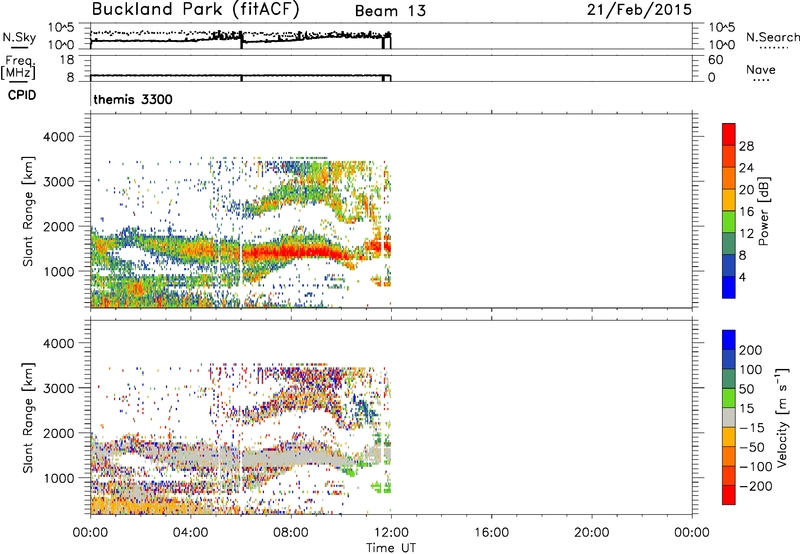Click the 16:00 time axis tick label

491,533
